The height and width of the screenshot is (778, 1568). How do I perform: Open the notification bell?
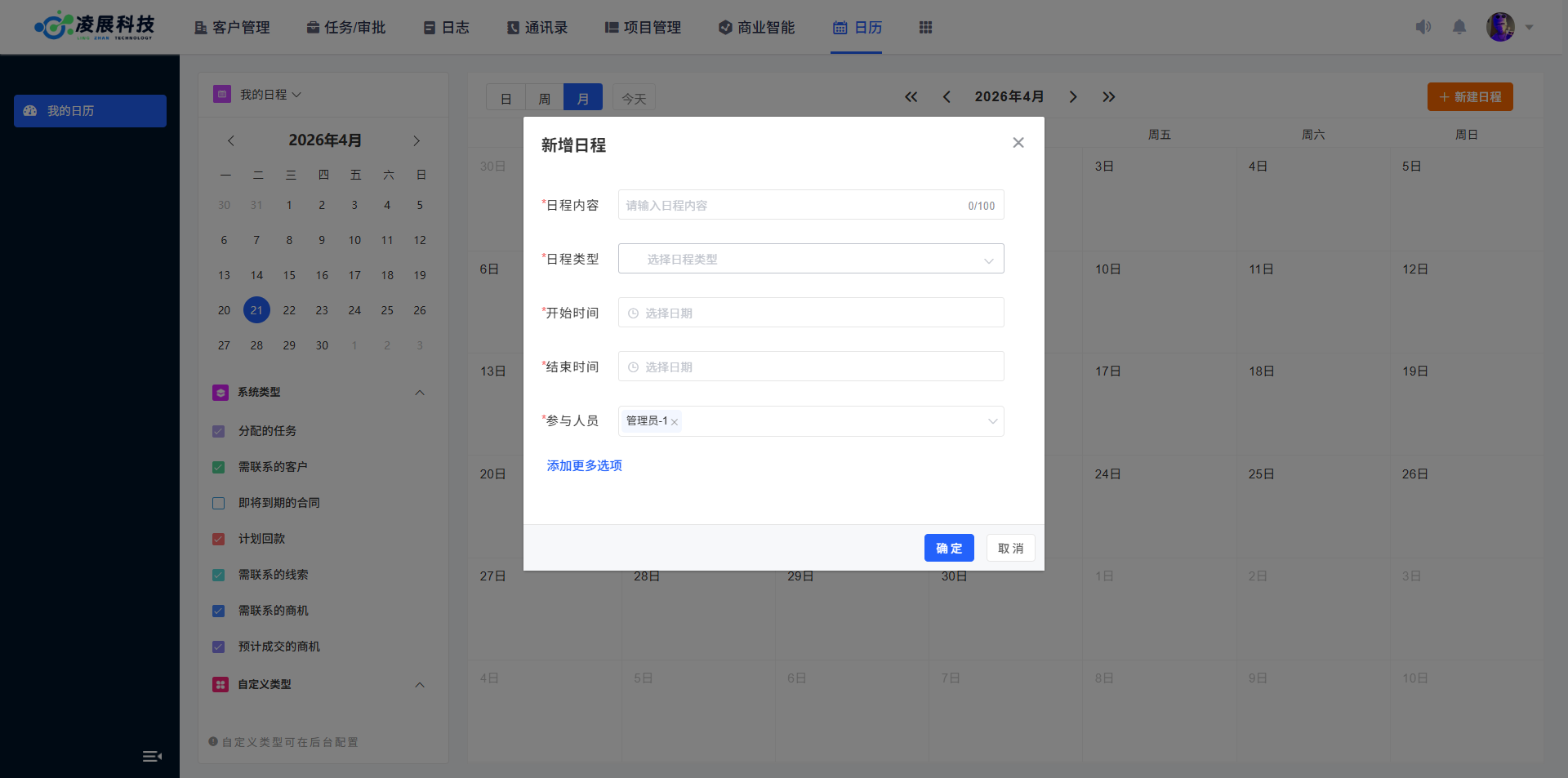1459,27
